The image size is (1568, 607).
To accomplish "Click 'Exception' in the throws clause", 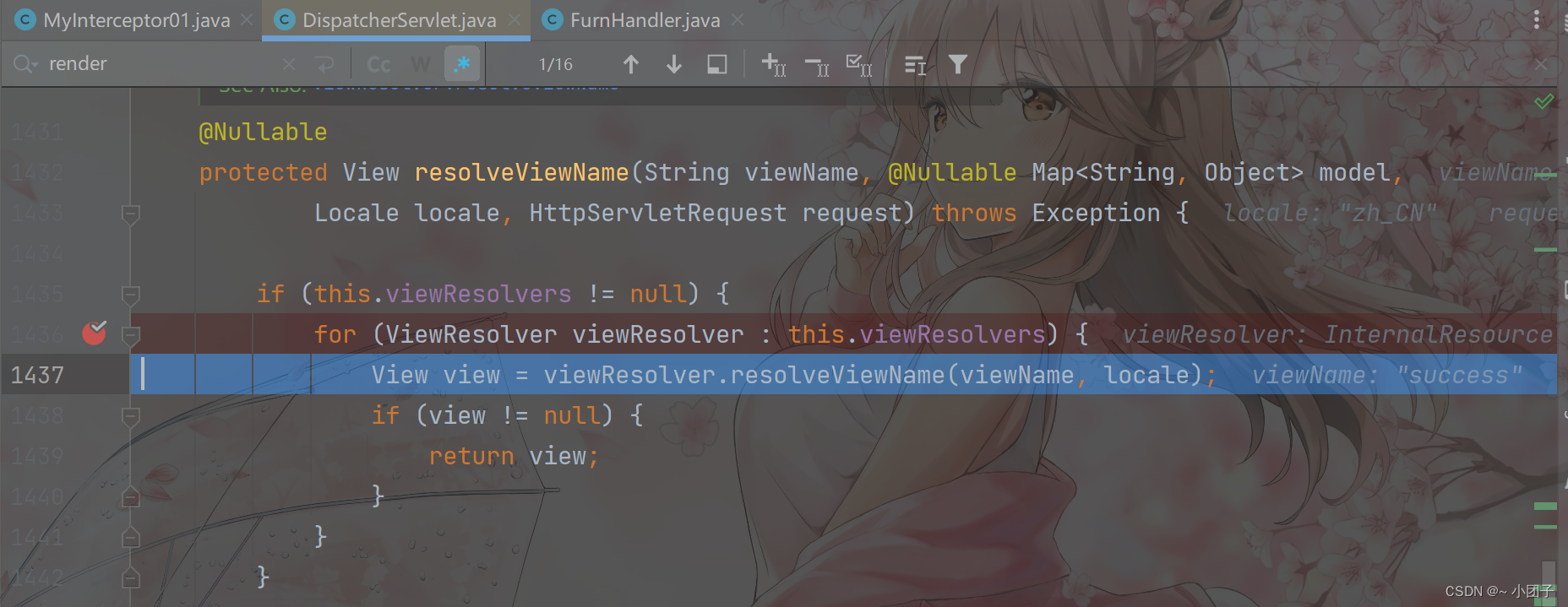I will 1096,213.
